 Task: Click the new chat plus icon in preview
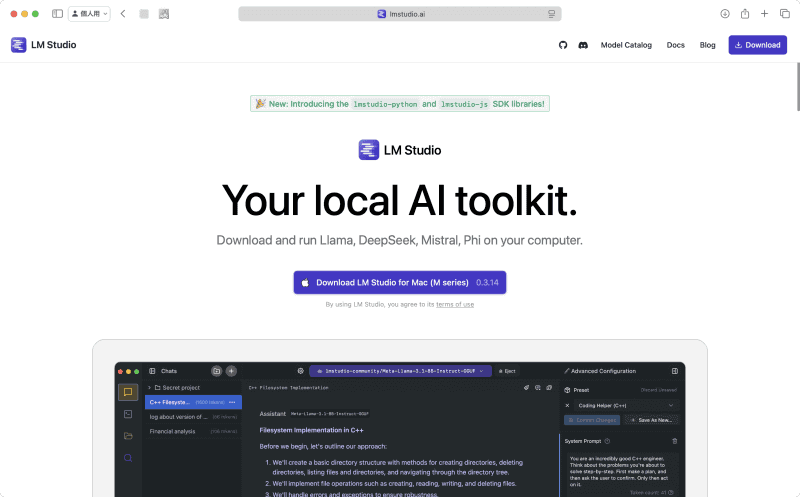pos(231,371)
